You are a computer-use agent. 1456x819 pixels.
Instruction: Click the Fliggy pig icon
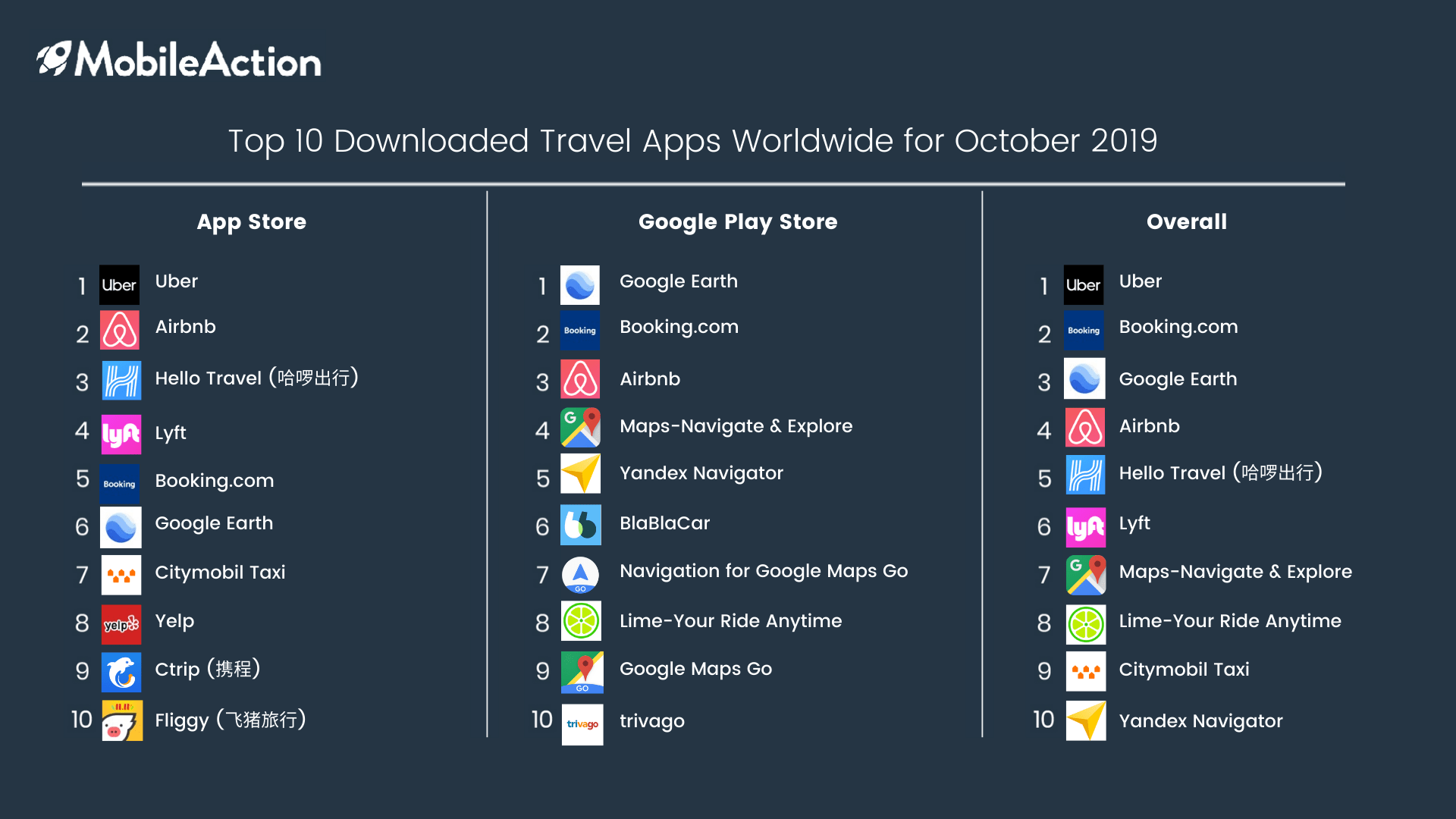click(122, 720)
